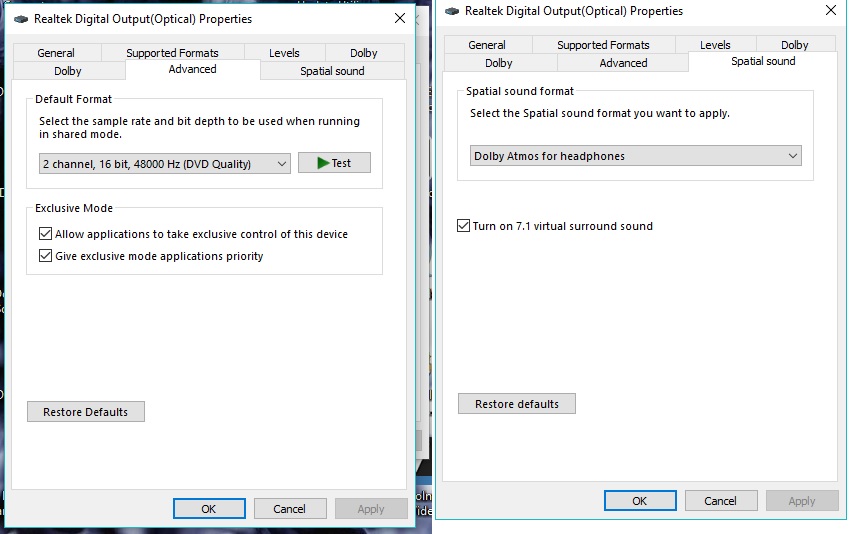The width and height of the screenshot is (858, 534).
Task: Click OK in the left properties window
Action: click(x=209, y=509)
